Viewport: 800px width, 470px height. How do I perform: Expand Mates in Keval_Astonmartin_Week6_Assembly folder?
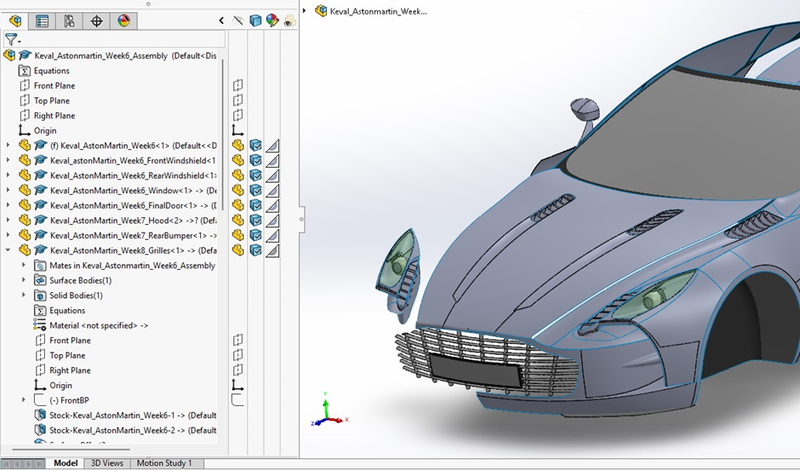(x=23, y=265)
